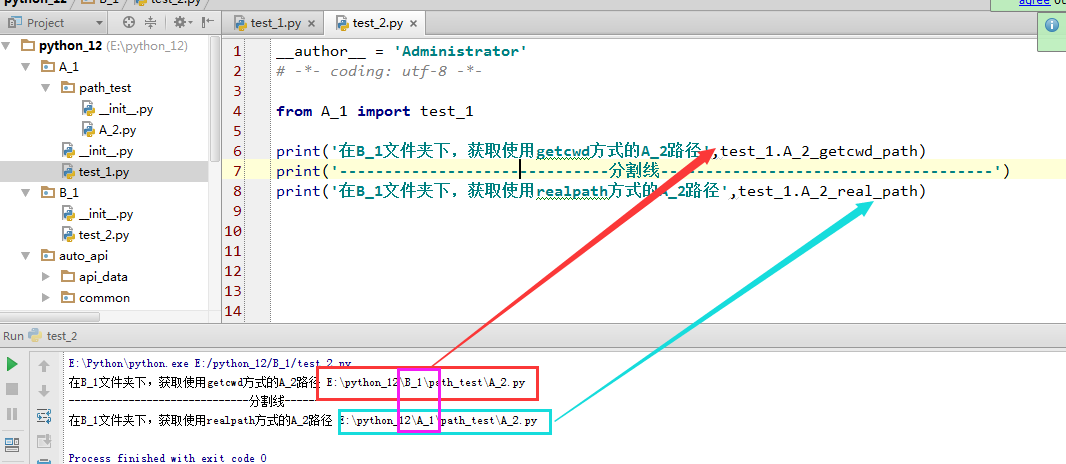
Task: Click the Scroll from Source target icon
Action: [x=129, y=22]
